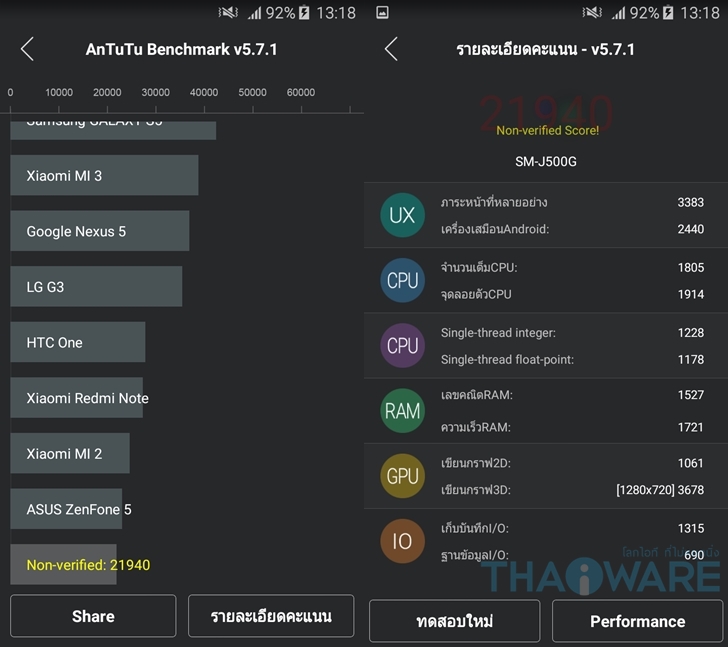This screenshot has width=728, height=647.
Task: Tap the เครื่องเสมือนAndroid 2440 row
Action: point(572,229)
